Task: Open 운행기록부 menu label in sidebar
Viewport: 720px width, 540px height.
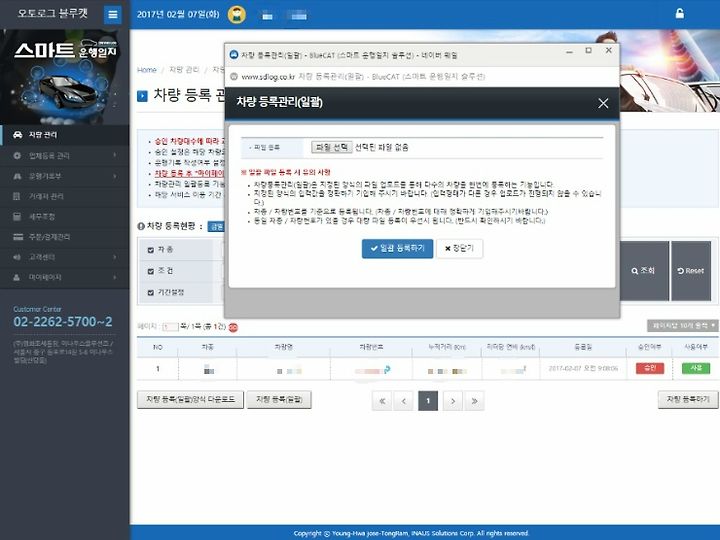Action: [x=45, y=176]
